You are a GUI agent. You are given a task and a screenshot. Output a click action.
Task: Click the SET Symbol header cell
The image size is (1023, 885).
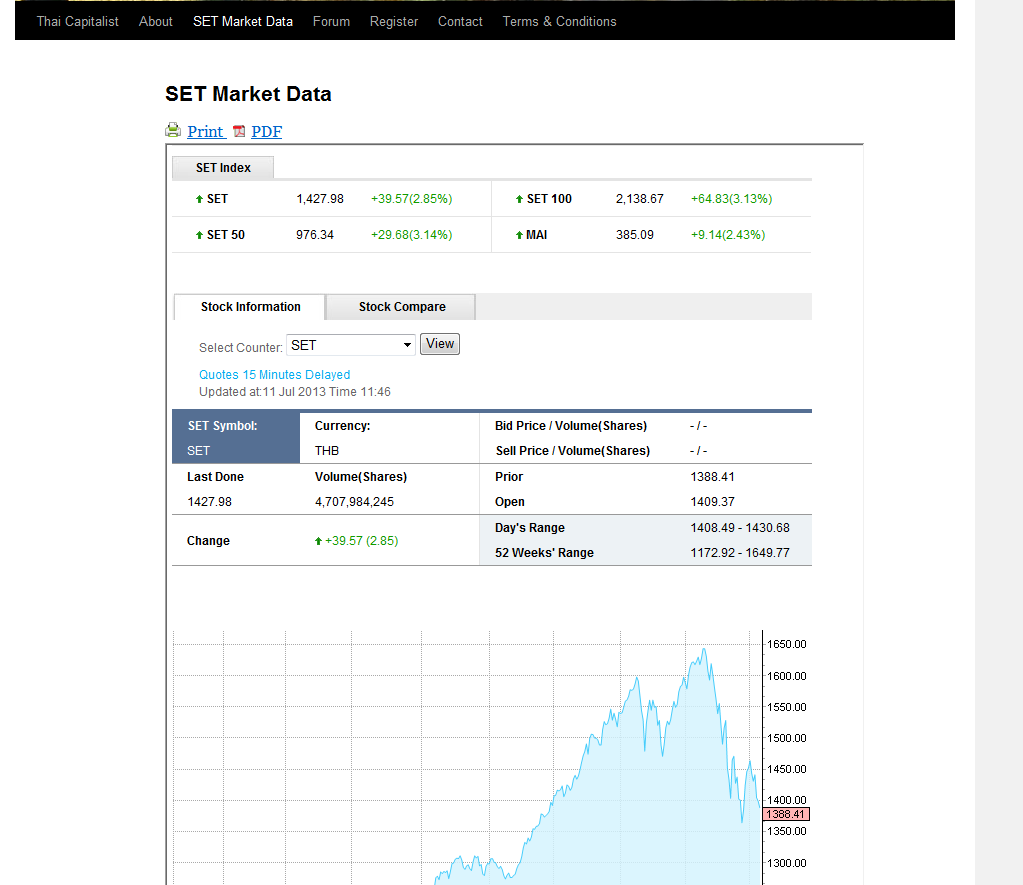236,438
